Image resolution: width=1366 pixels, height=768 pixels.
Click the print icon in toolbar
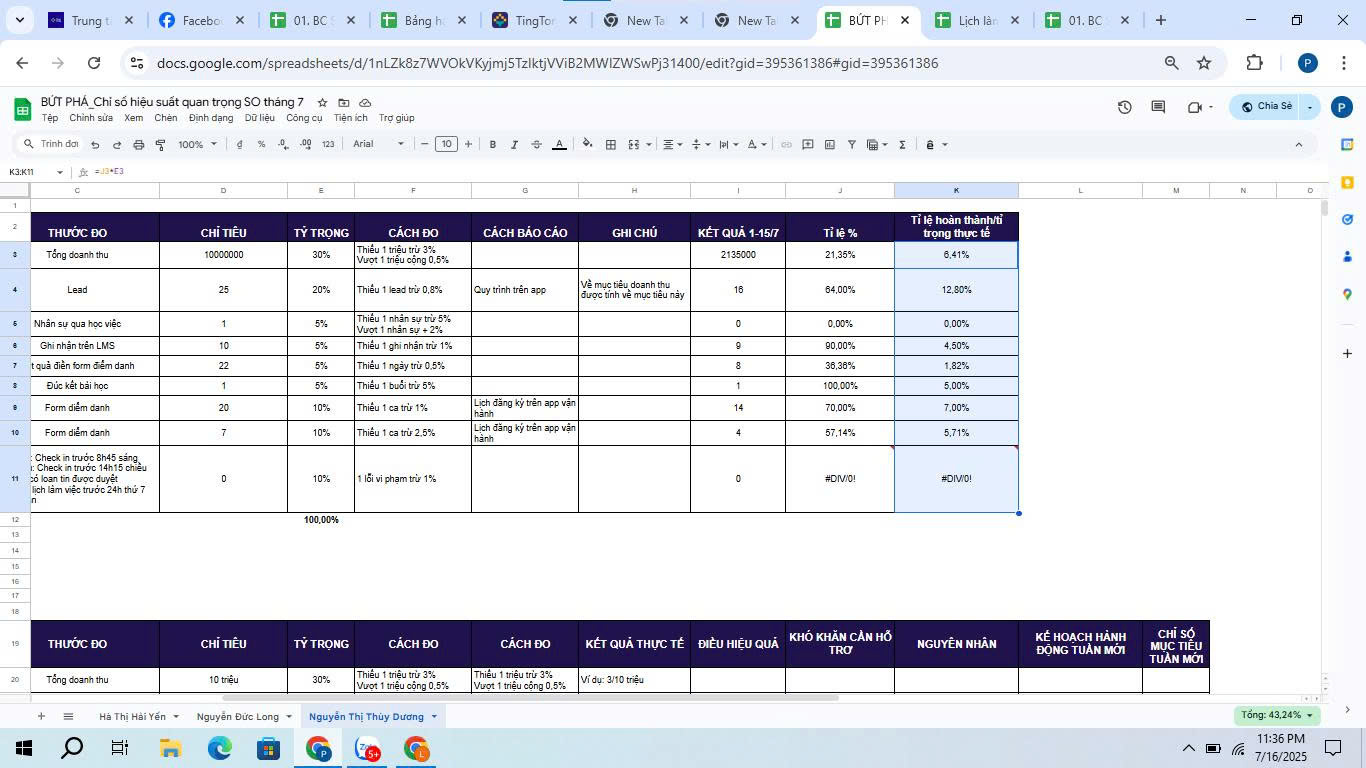tap(139, 145)
